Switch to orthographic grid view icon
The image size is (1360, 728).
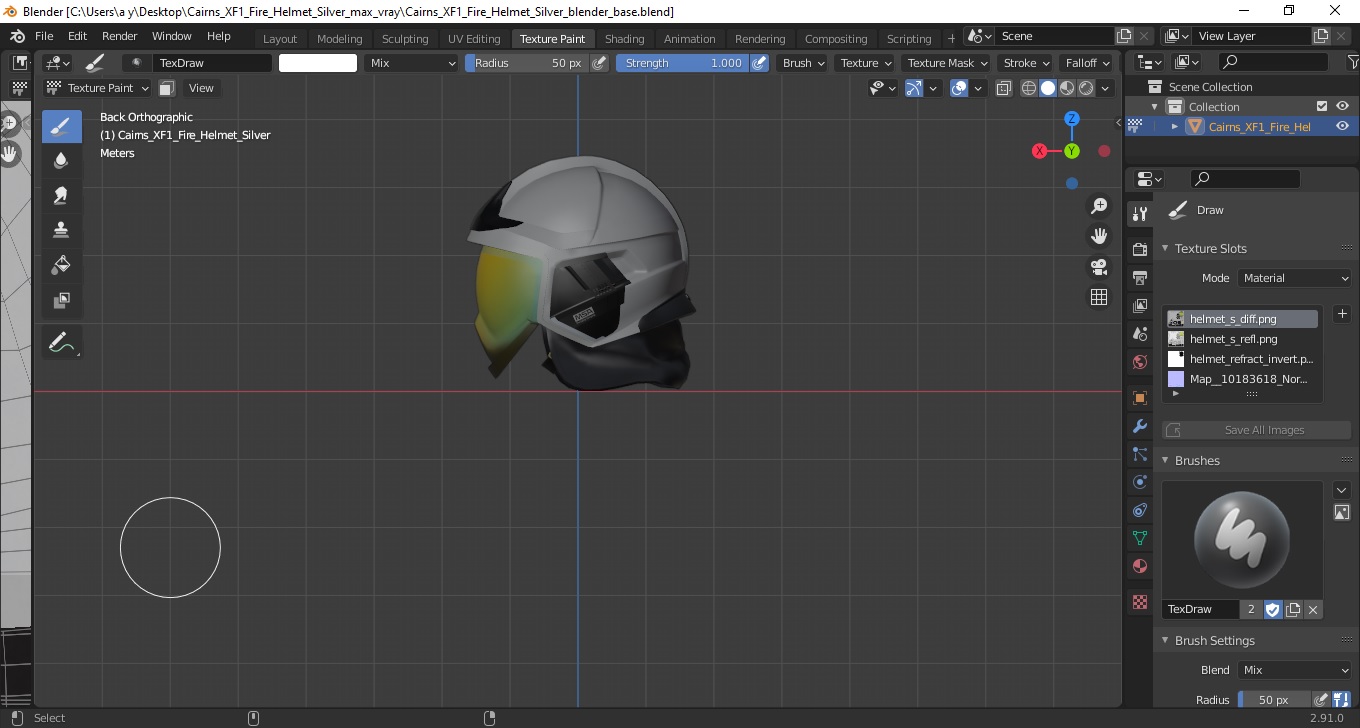tap(1099, 297)
